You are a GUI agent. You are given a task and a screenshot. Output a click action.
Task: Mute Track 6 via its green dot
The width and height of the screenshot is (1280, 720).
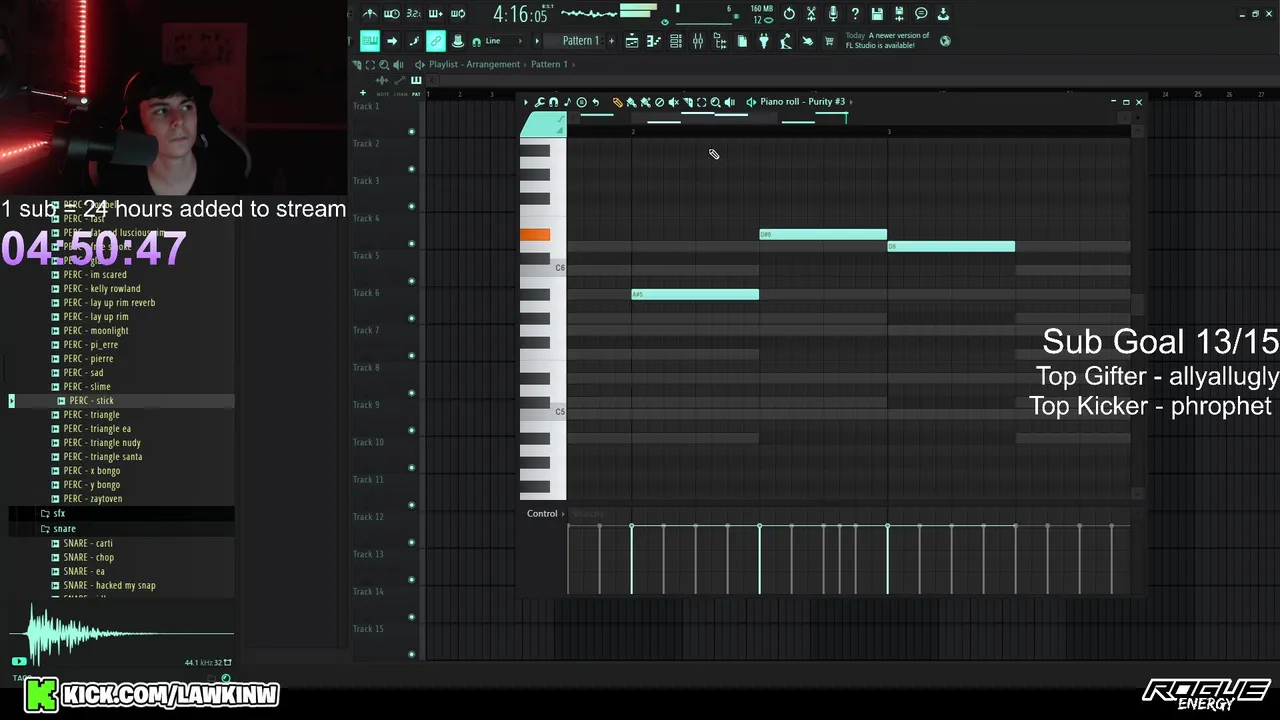coord(411,319)
